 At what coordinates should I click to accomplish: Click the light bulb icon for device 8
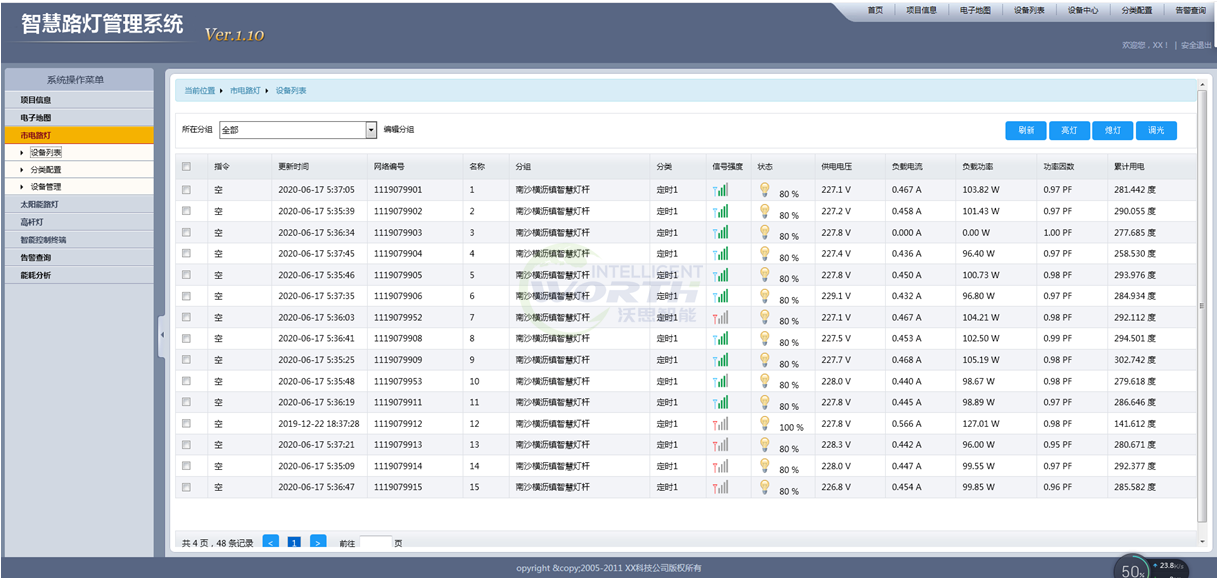(764, 337)
